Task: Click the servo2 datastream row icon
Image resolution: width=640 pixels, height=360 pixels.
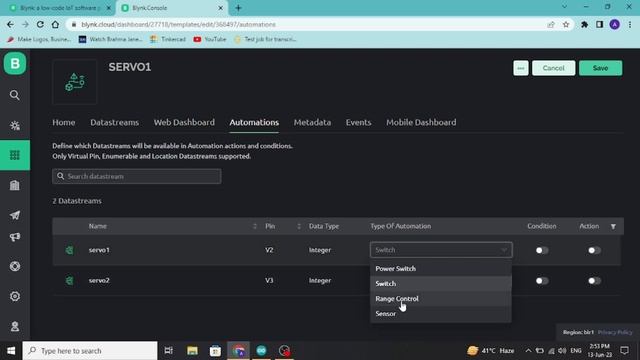Action: (70, 280)
